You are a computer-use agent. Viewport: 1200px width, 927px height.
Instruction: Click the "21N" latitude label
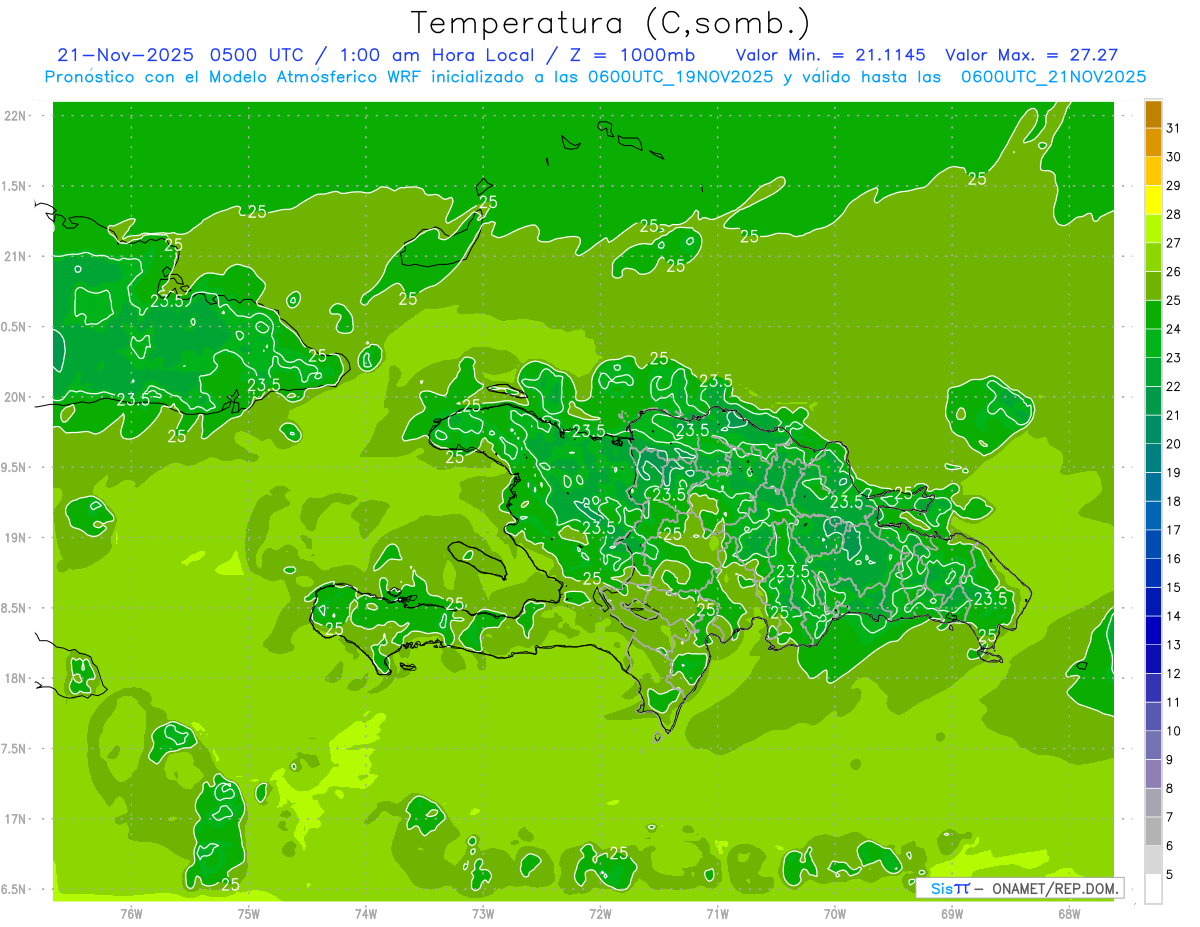pos(15,257)
